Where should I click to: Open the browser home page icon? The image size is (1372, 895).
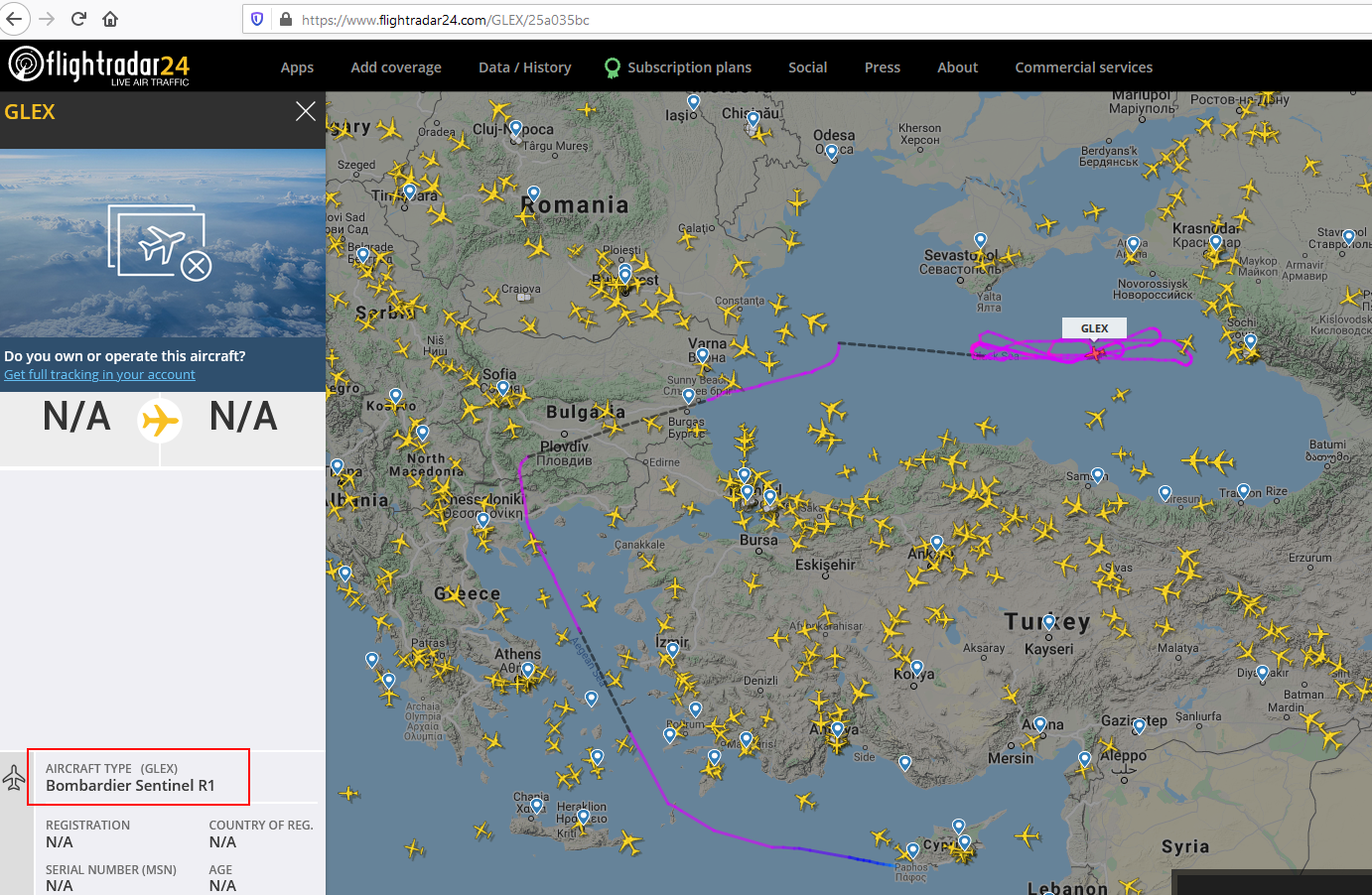(x=110, y=19)
